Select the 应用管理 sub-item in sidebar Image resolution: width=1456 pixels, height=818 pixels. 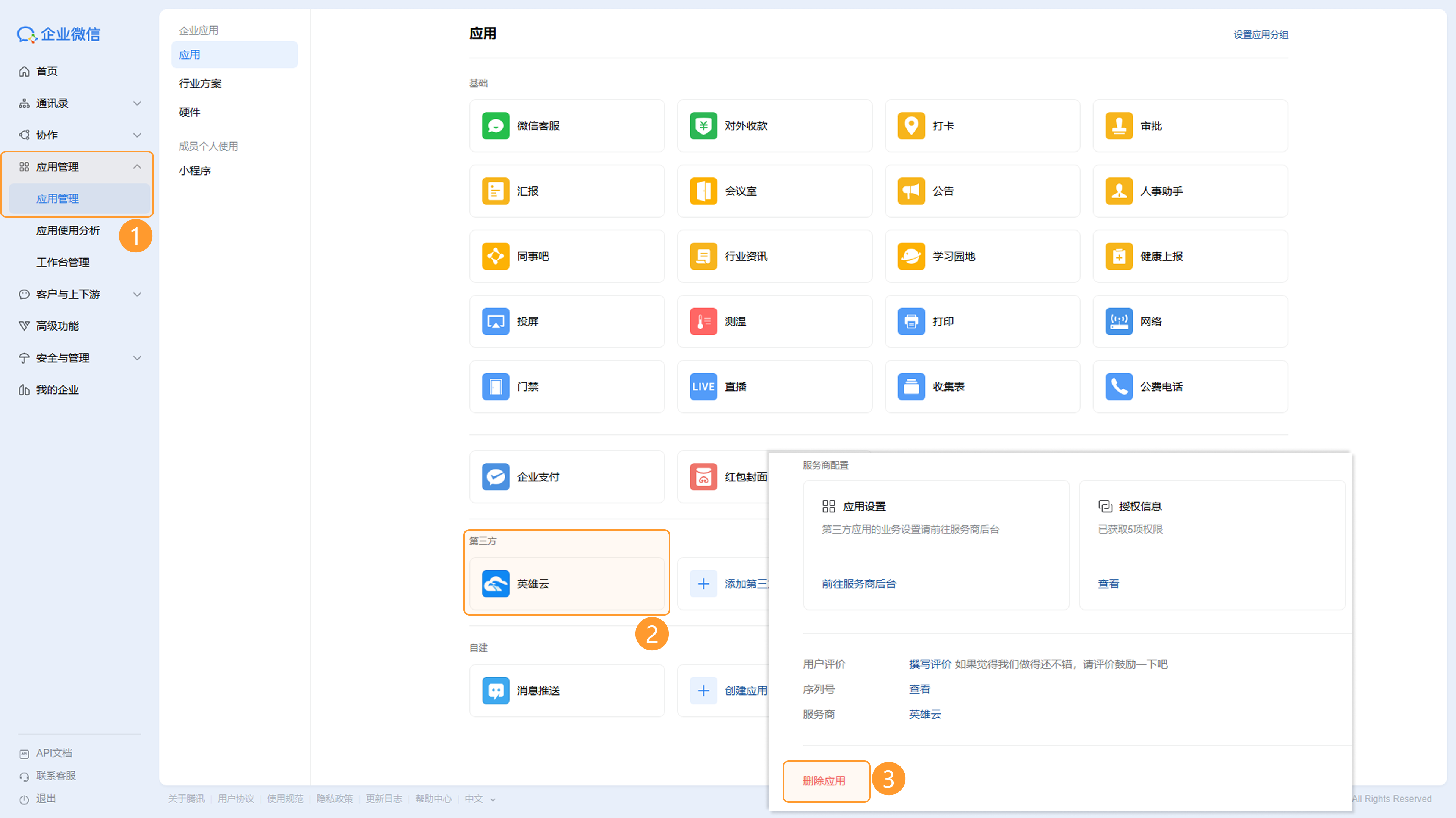pyautogui.click(x=79, y=199)
